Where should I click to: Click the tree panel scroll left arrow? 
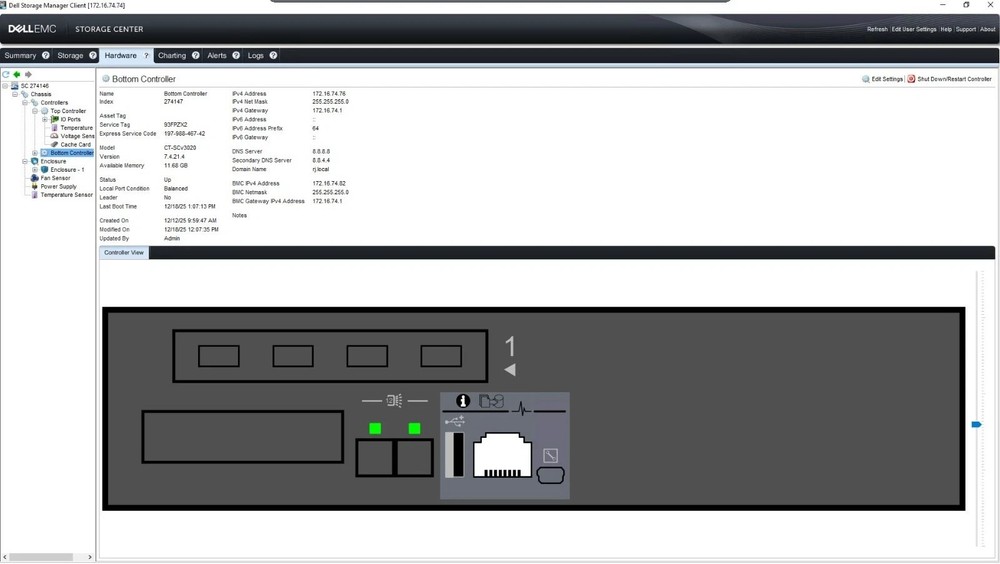[4, 557]
